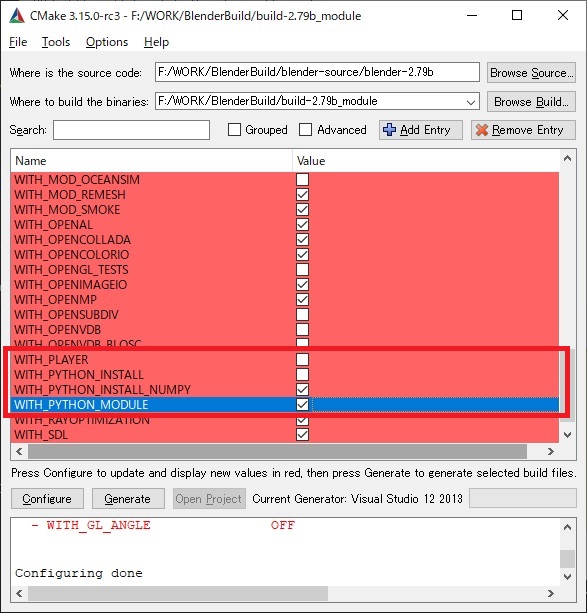Click the Open Project button
The width and height of the screenshot is (587, 613).
tap(209, 499)
